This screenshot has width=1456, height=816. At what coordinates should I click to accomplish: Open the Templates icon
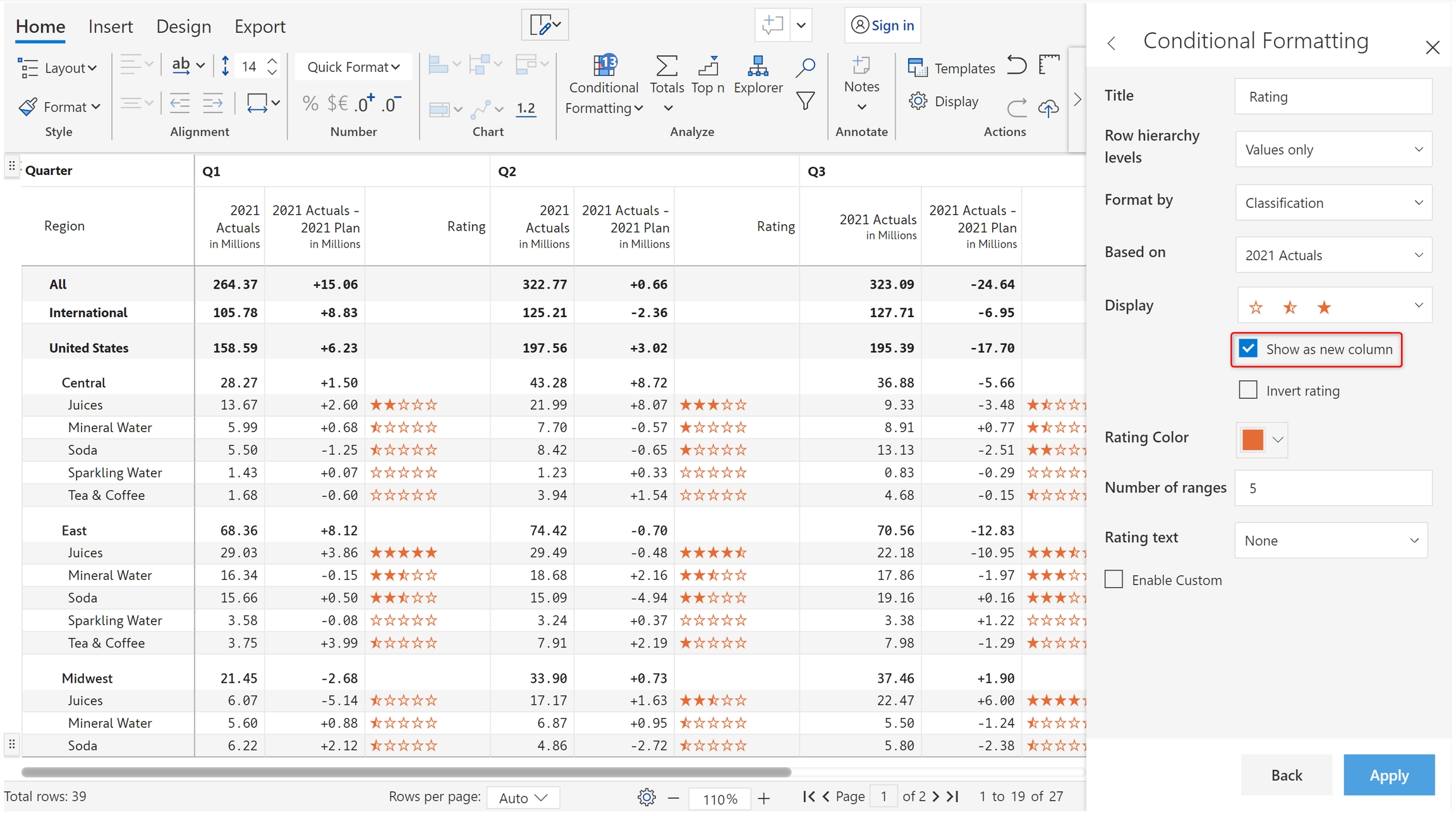(x=917, y=68)
